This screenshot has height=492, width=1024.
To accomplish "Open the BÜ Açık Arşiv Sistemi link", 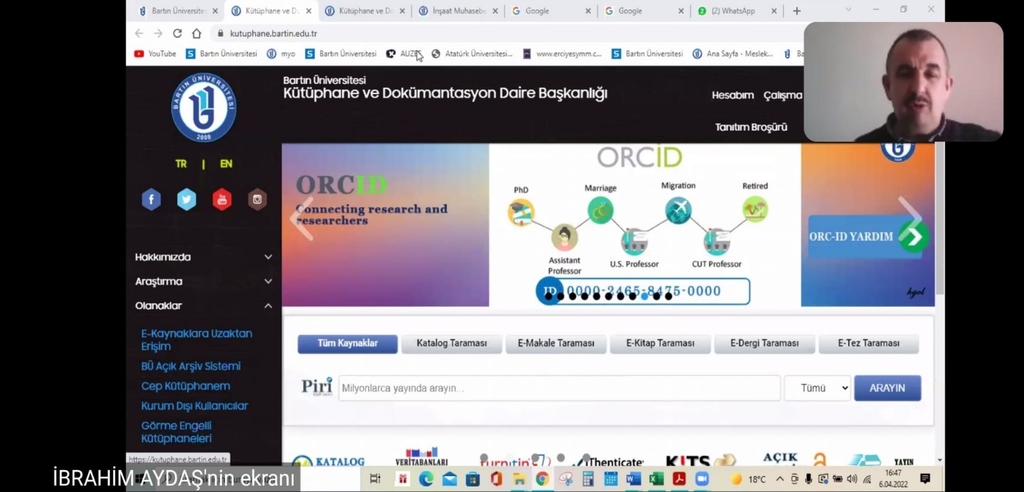I will click(x=191, y=366).
